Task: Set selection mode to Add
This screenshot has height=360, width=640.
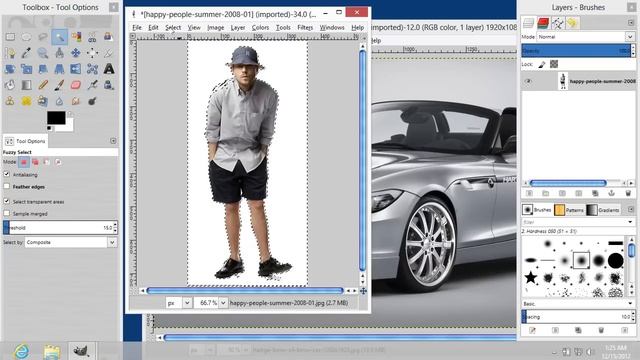Action: pos(35,162)
